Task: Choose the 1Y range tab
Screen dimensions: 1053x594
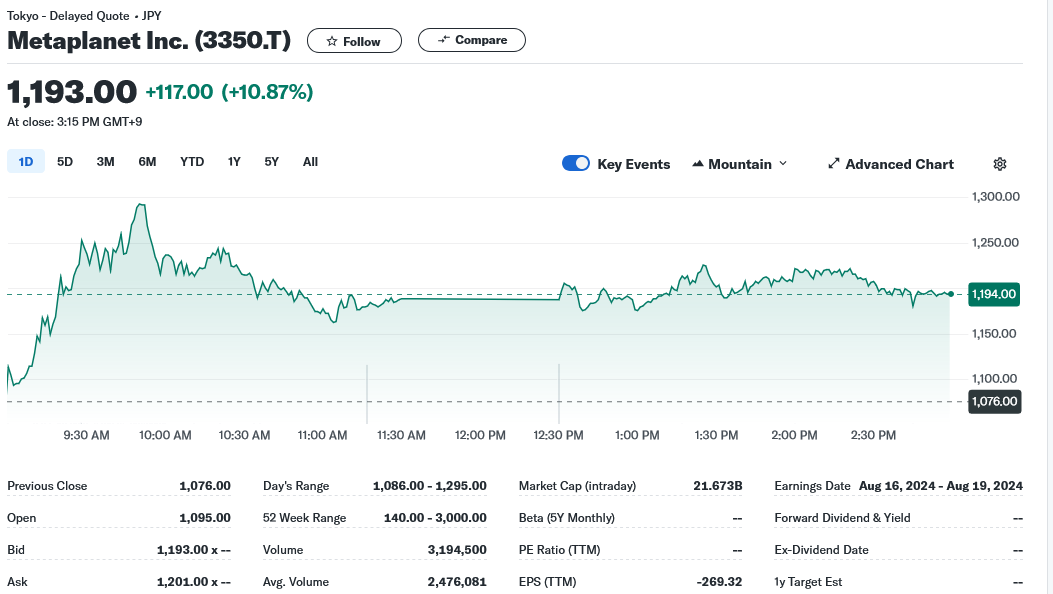Action: coord(234,162)
